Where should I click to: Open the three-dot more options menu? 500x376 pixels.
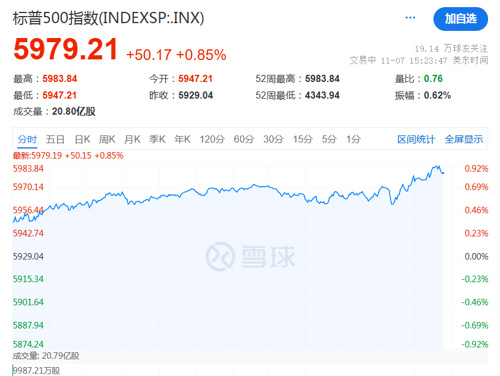410,18
